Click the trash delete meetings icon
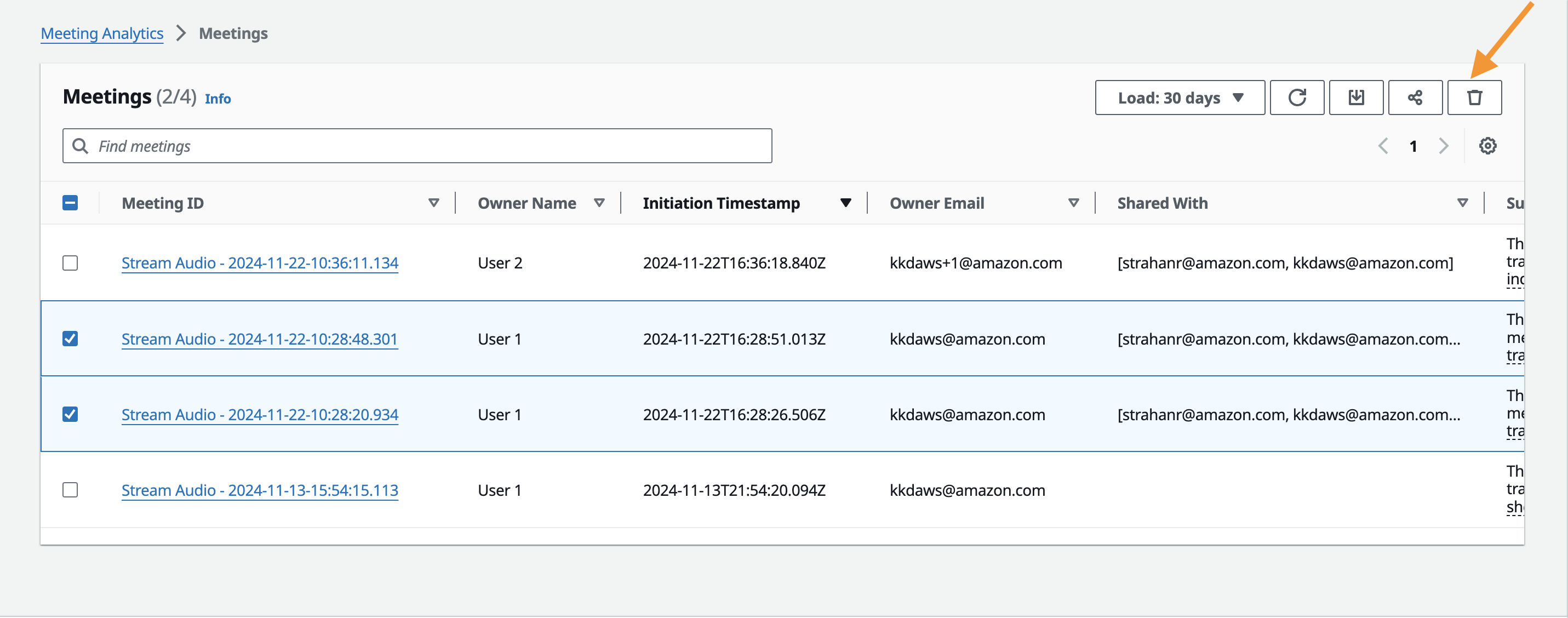The height and width of the screenshot is (618, 1568). (1474, 98)
